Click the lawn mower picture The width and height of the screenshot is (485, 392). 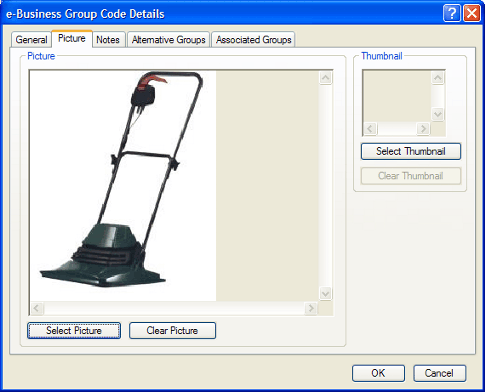pos(123,186)
